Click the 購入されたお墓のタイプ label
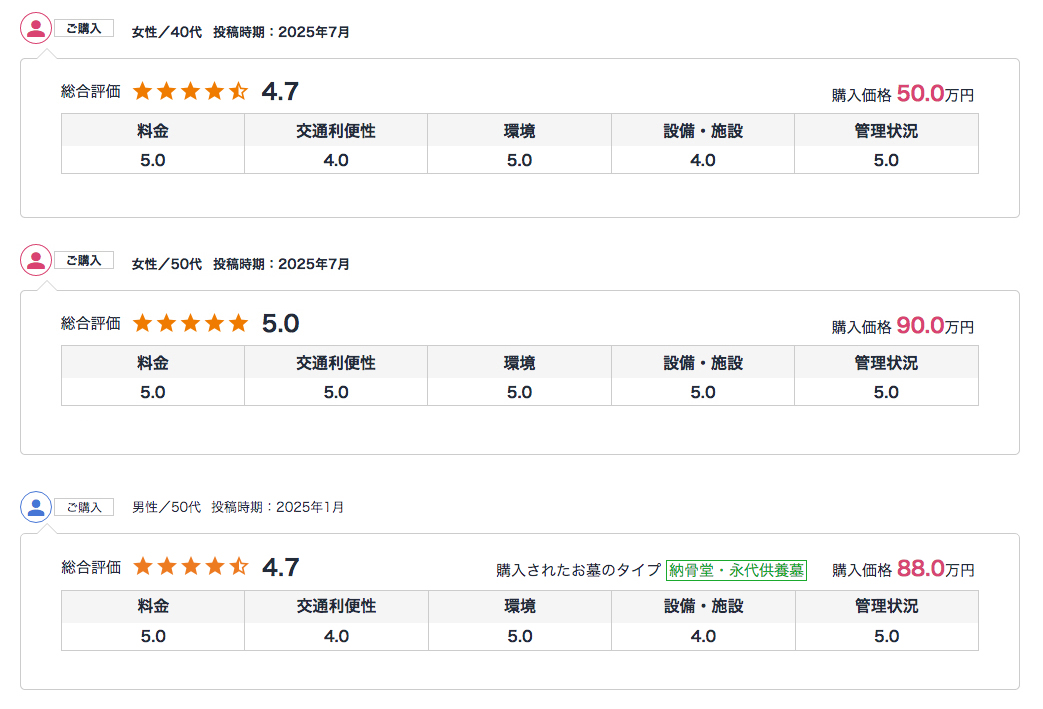The height and width of the screenshot is (709, 1043). [x=578, y=571]
